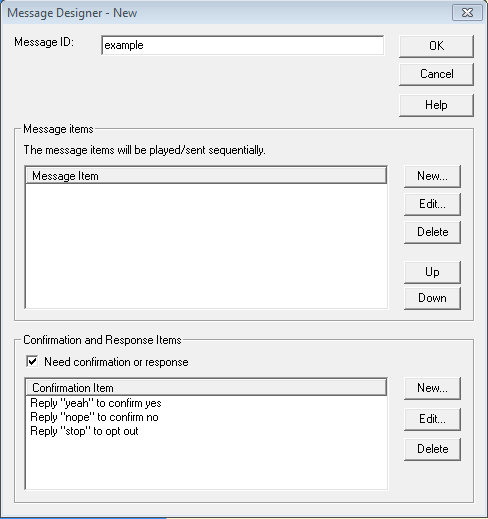
Task: Open Help for this dialog
Action: [436, 105]
